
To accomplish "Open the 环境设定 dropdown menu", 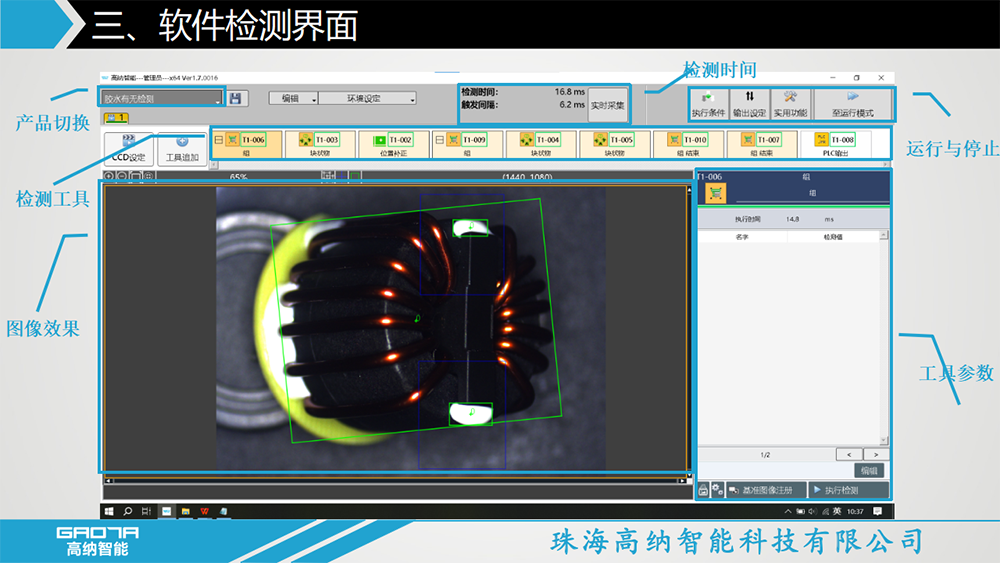I will tap(367, 98).
